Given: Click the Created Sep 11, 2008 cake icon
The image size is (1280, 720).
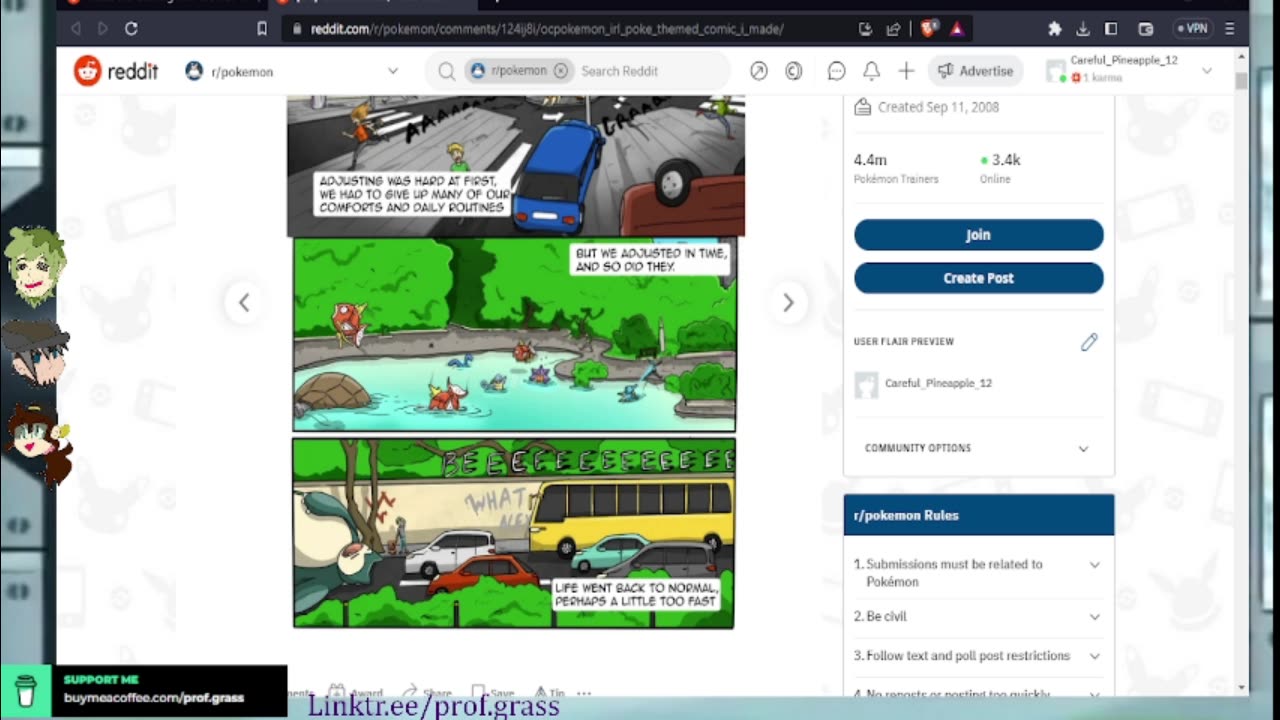Looking at the screenshot, I should coord(863,107).
